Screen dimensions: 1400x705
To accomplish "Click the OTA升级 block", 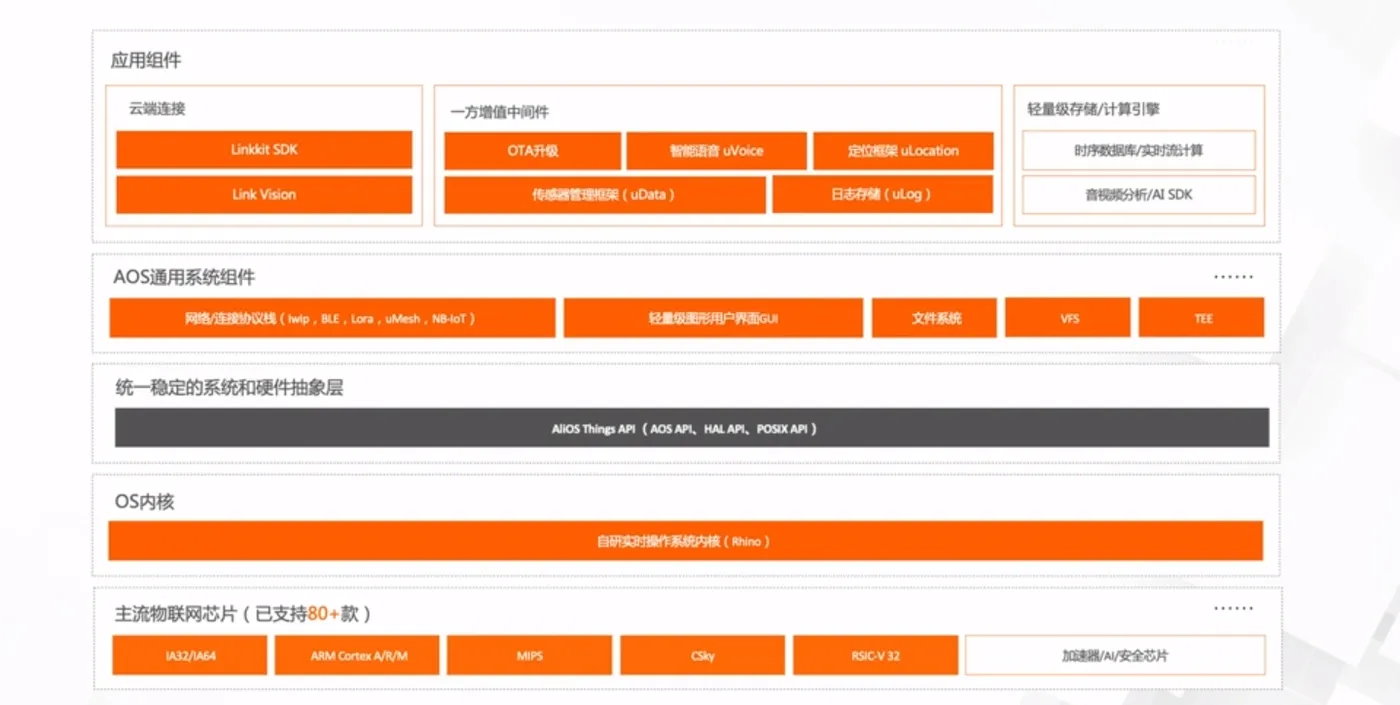I will (532, 151).
